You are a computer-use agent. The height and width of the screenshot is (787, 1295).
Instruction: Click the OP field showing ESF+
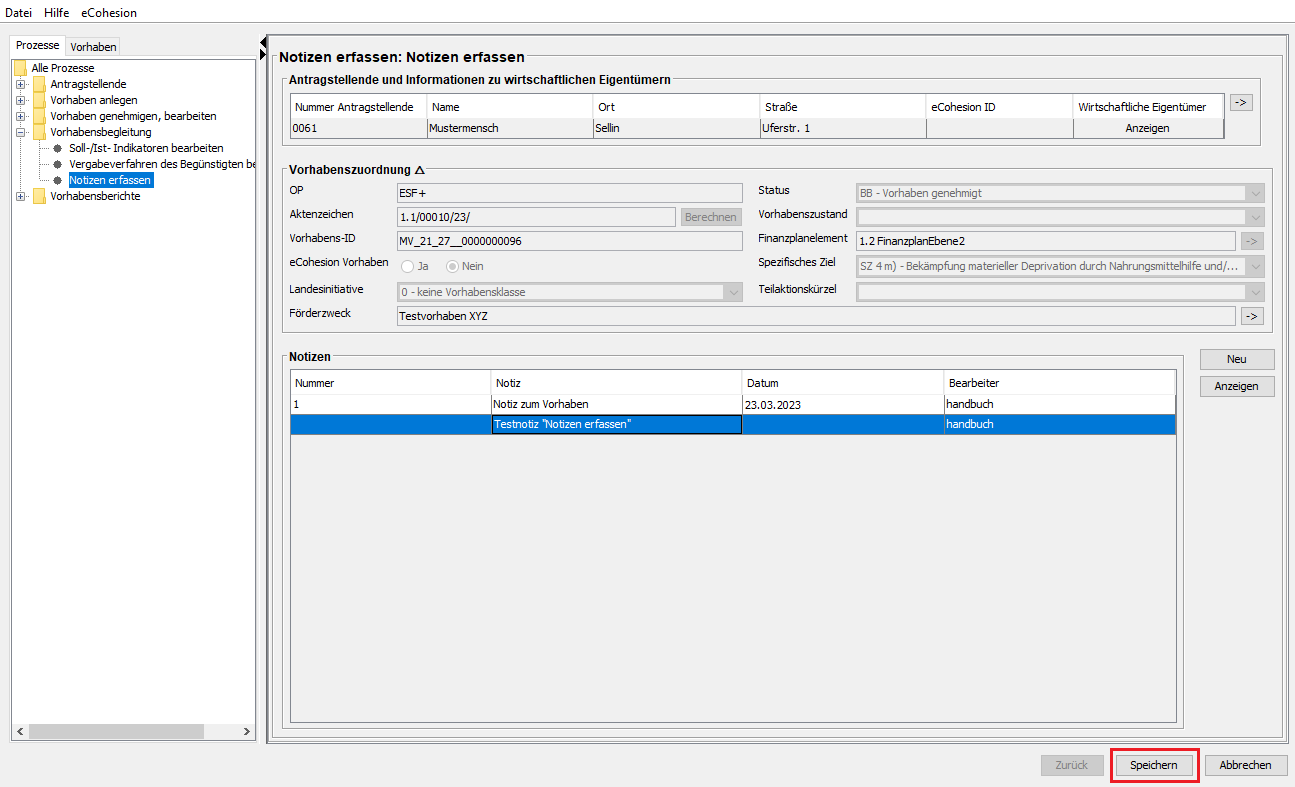point(569,193)
